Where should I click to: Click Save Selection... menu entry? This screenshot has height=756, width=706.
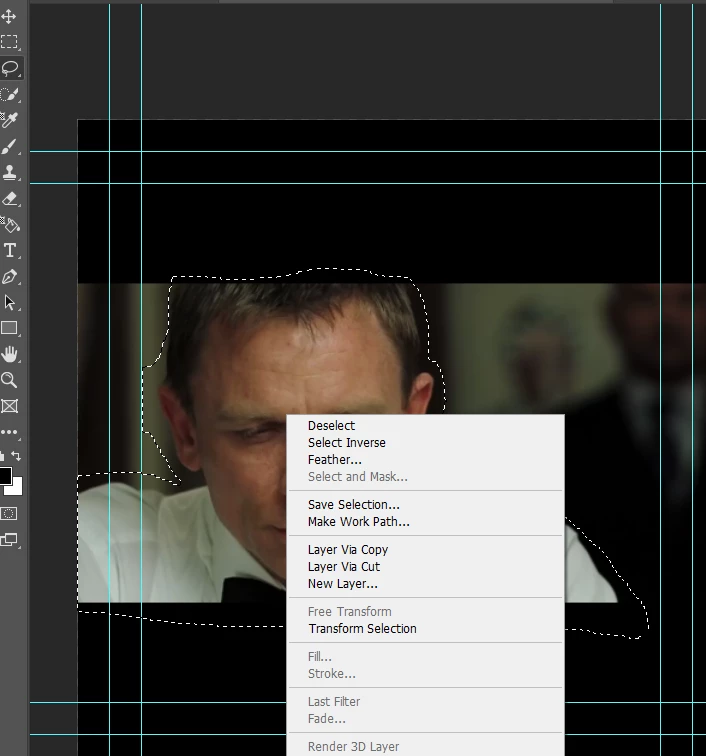pos(353,505)
